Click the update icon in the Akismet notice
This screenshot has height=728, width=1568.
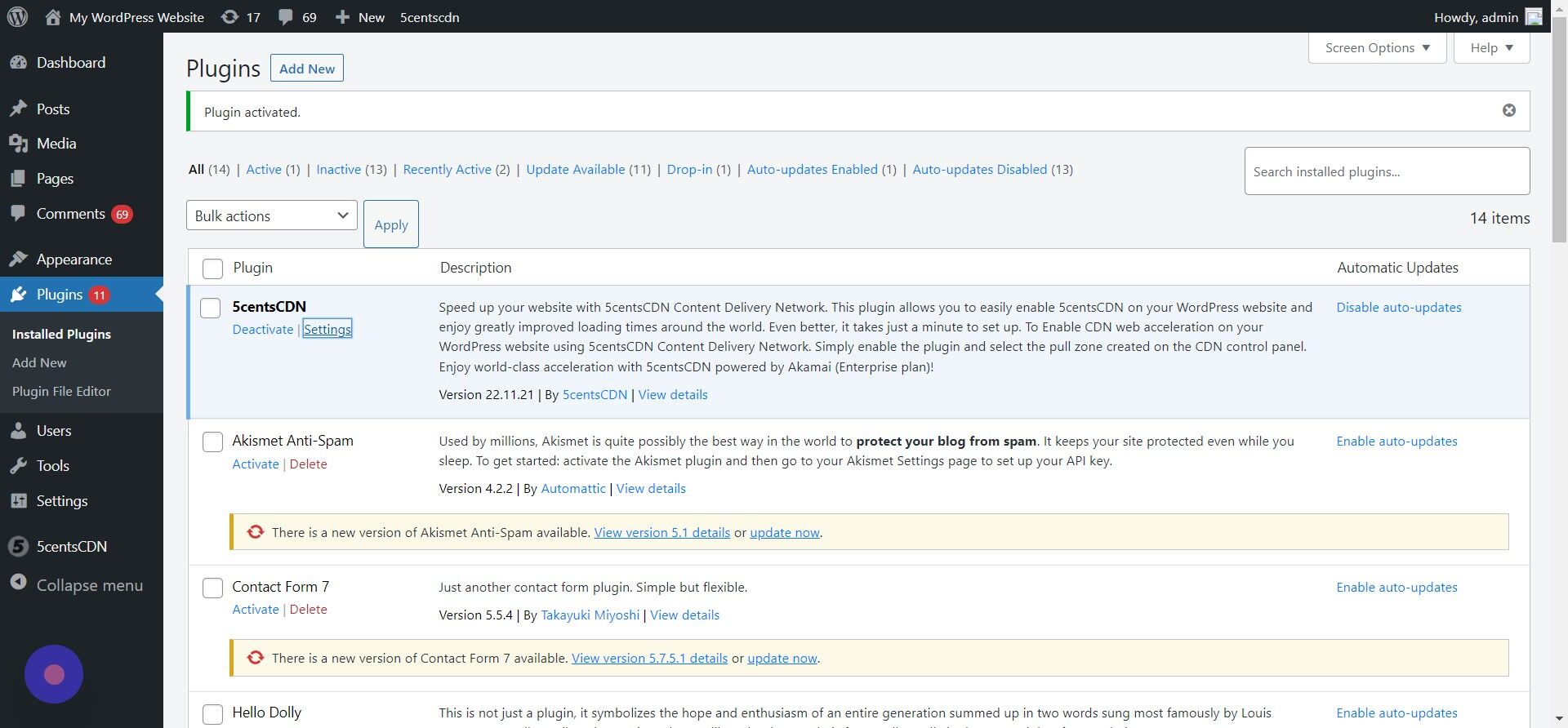tap(256, 532)
